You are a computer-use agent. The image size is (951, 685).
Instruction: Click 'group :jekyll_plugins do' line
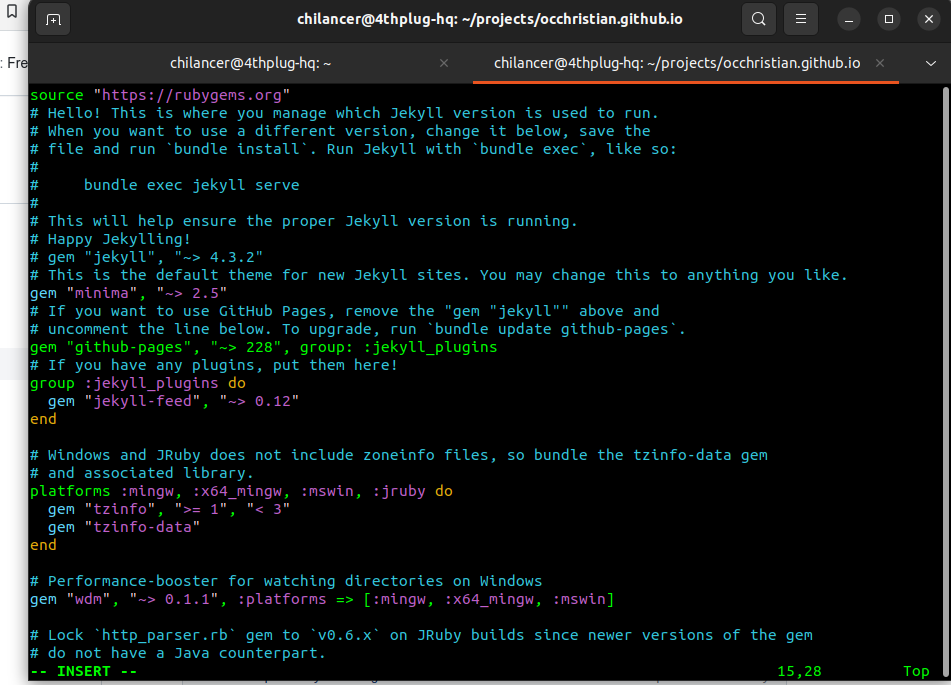point(138,383)
